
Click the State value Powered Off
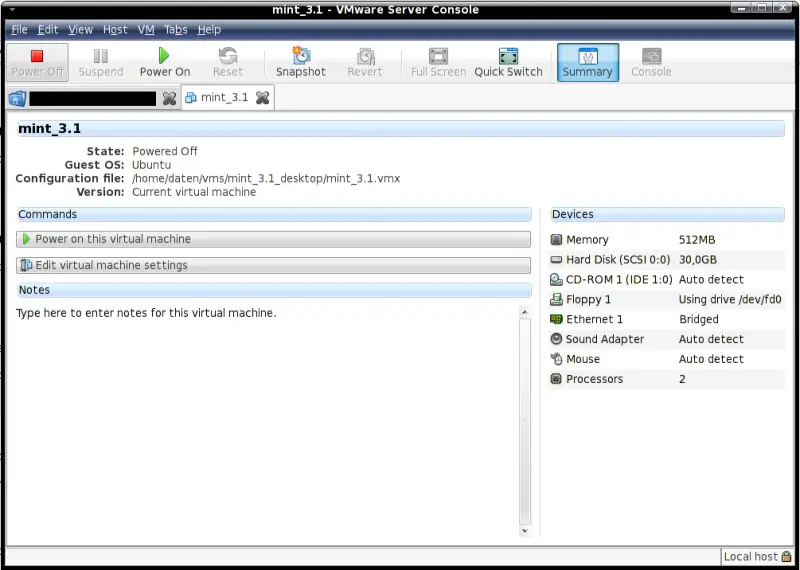pos(165,151)
